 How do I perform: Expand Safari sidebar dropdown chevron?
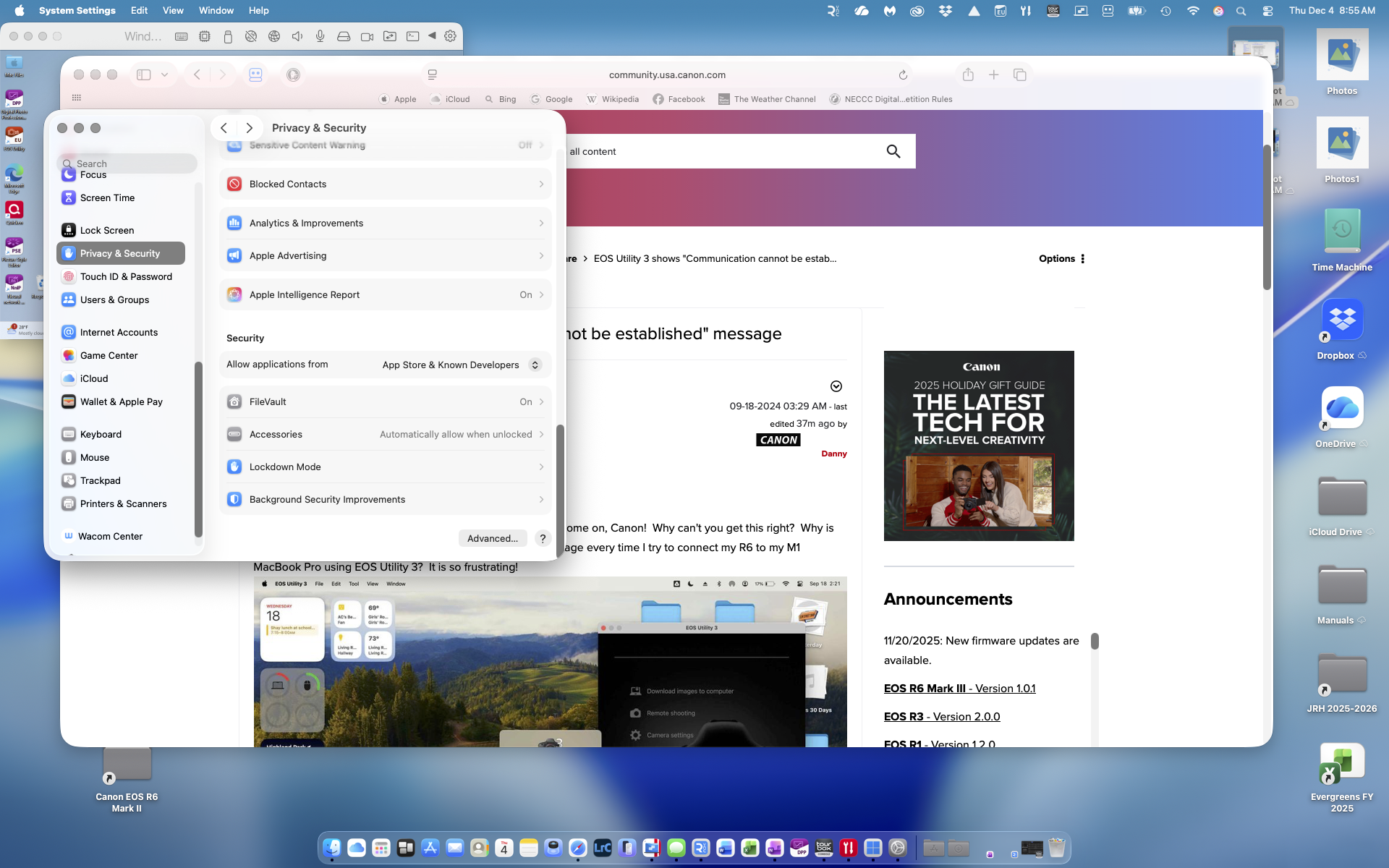coord(165,75)
